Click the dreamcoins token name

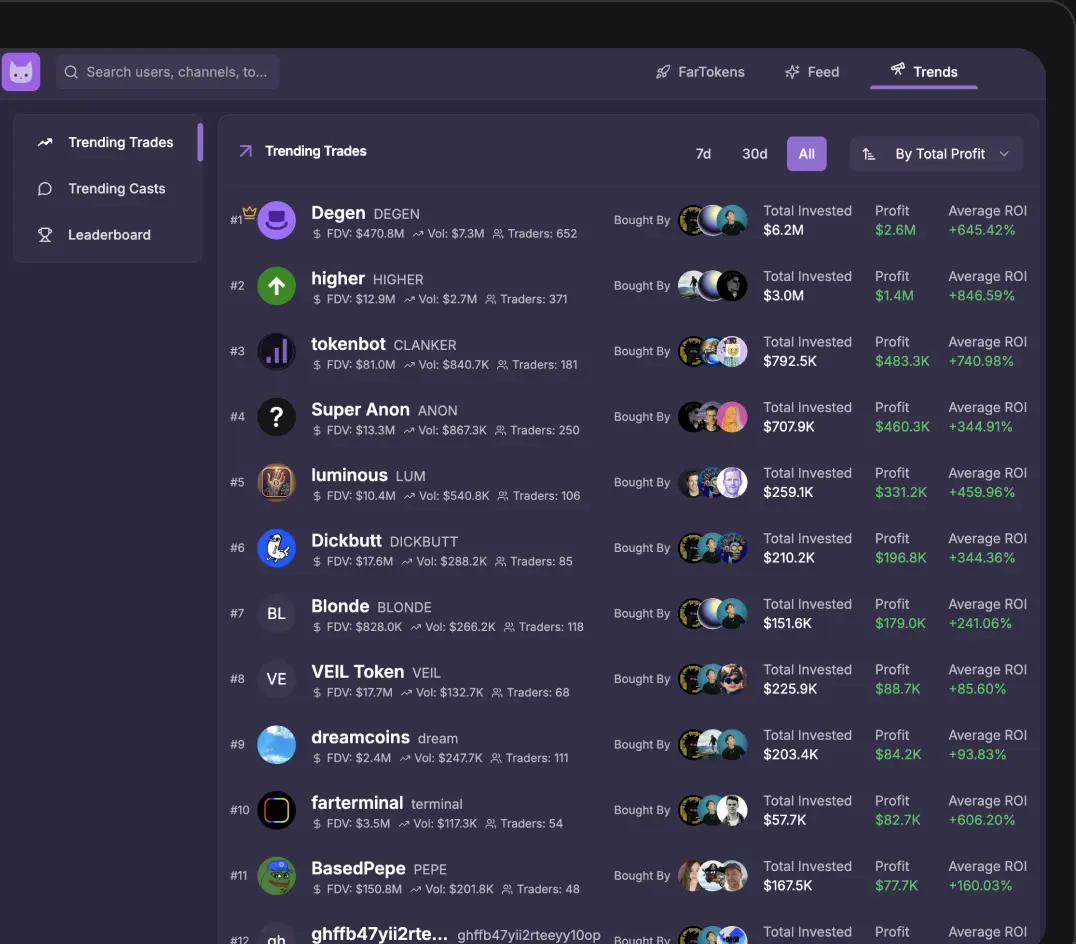[x=360, y=737]
